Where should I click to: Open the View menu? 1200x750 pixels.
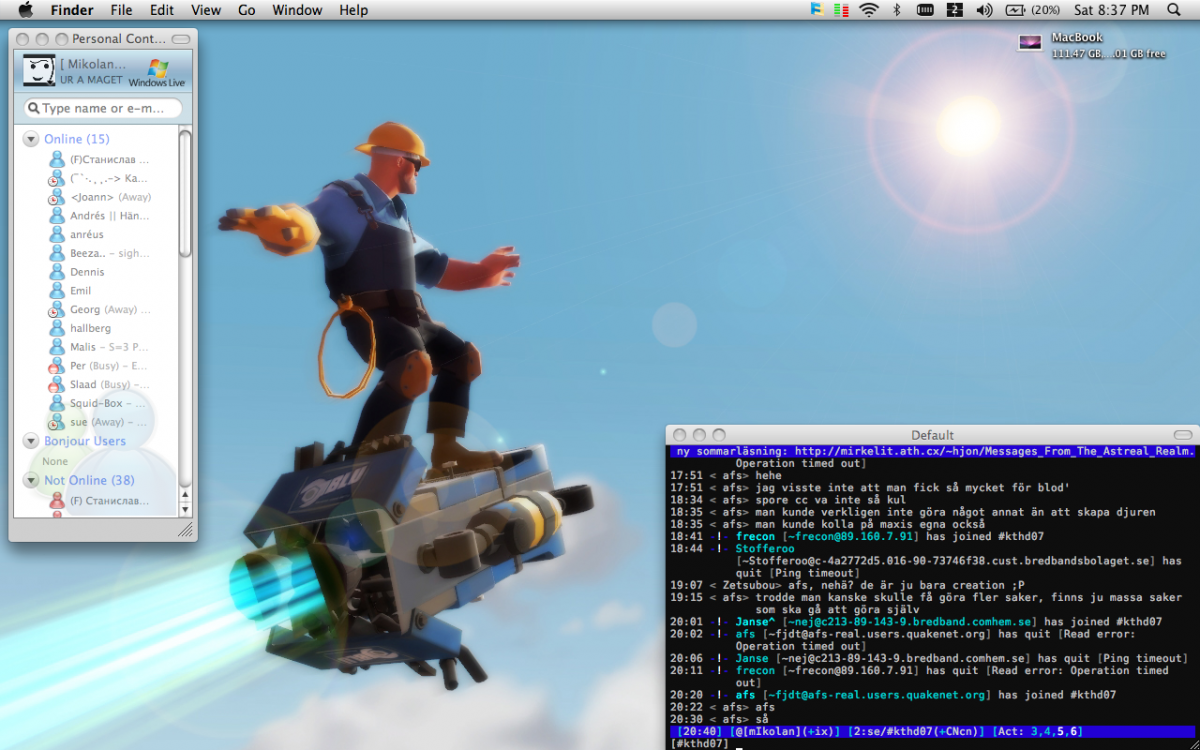(x=206, y=10)
